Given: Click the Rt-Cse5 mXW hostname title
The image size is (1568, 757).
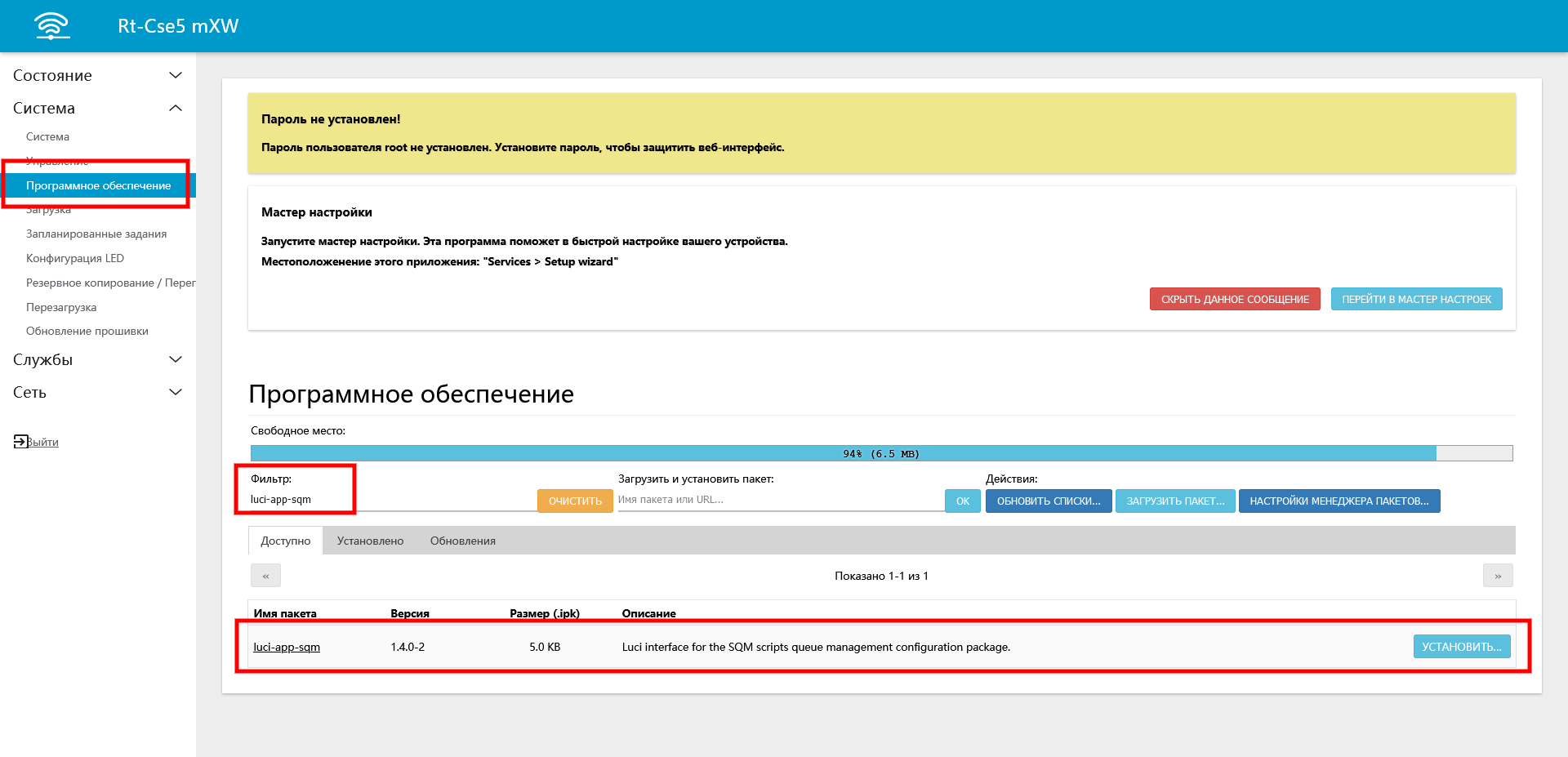Looking at the screenshot, I should (x=178, y=26).
